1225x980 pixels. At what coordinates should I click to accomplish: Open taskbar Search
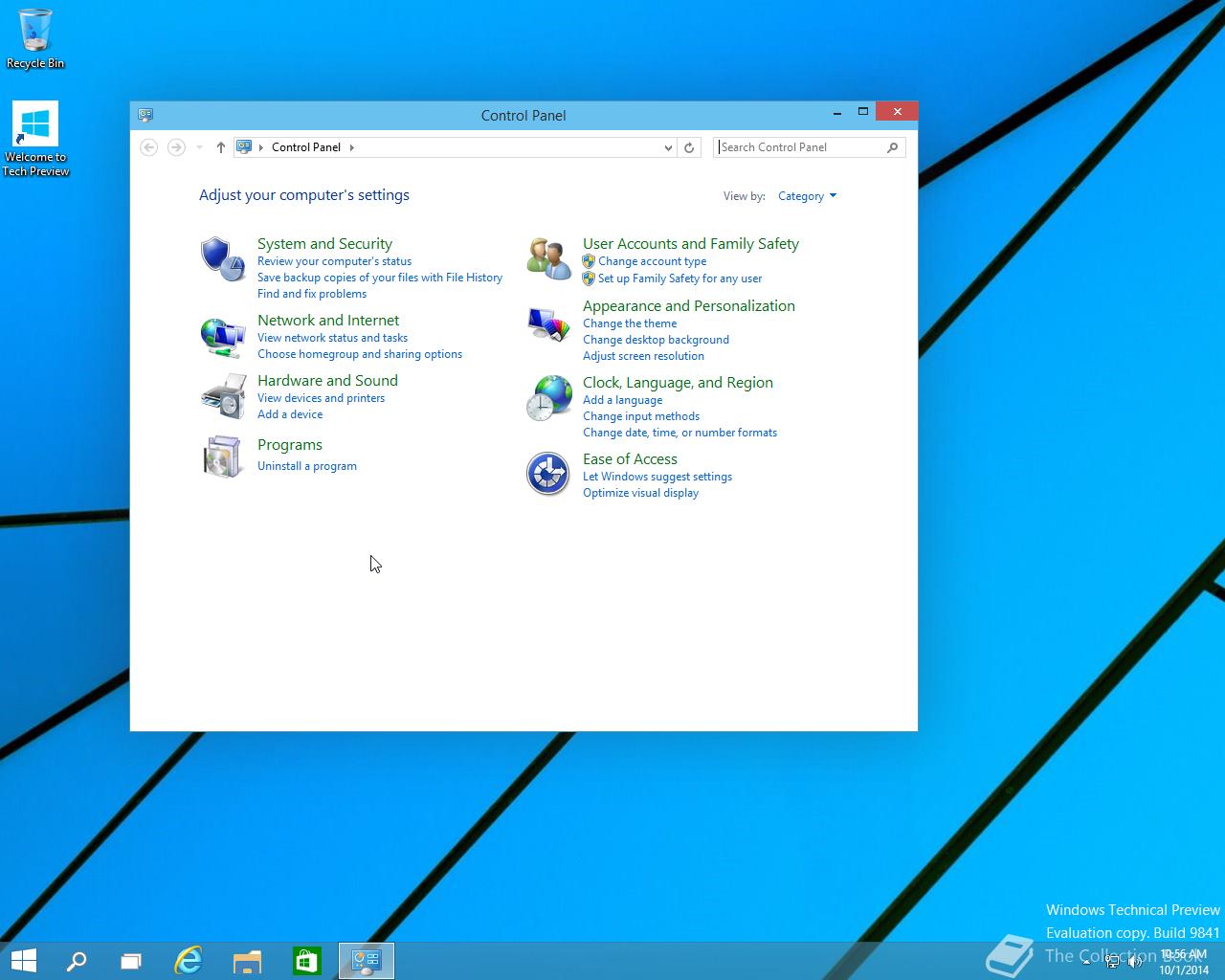pos(76,961)
